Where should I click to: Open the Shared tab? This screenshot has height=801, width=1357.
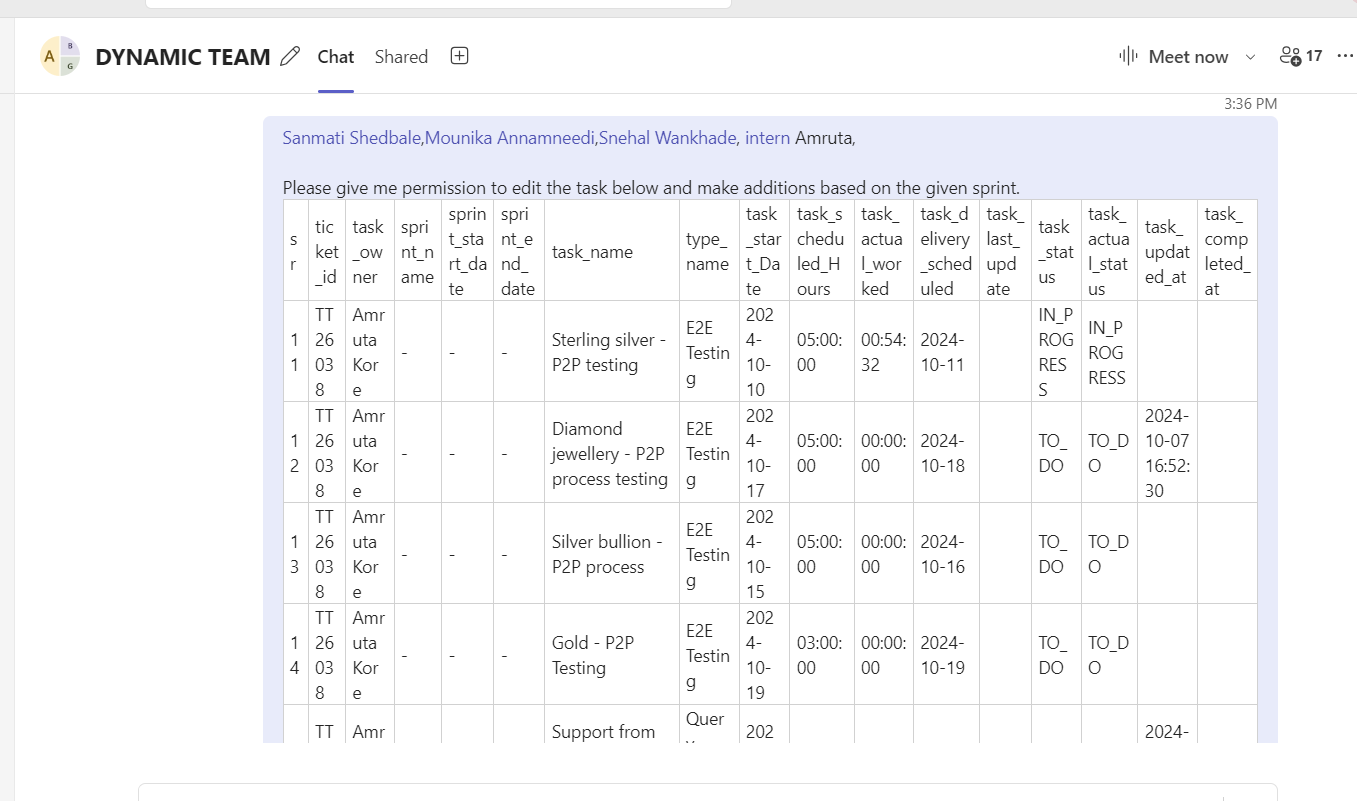tap(401, 57)
